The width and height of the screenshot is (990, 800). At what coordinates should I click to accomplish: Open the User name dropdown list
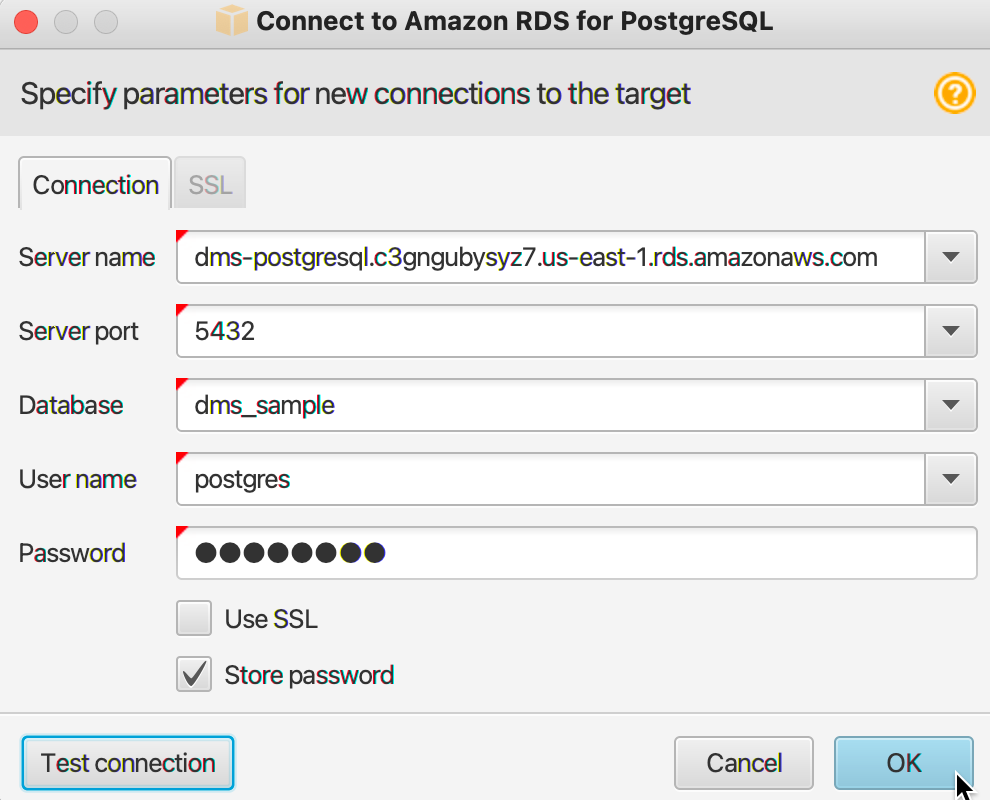[x=951, y=479]
